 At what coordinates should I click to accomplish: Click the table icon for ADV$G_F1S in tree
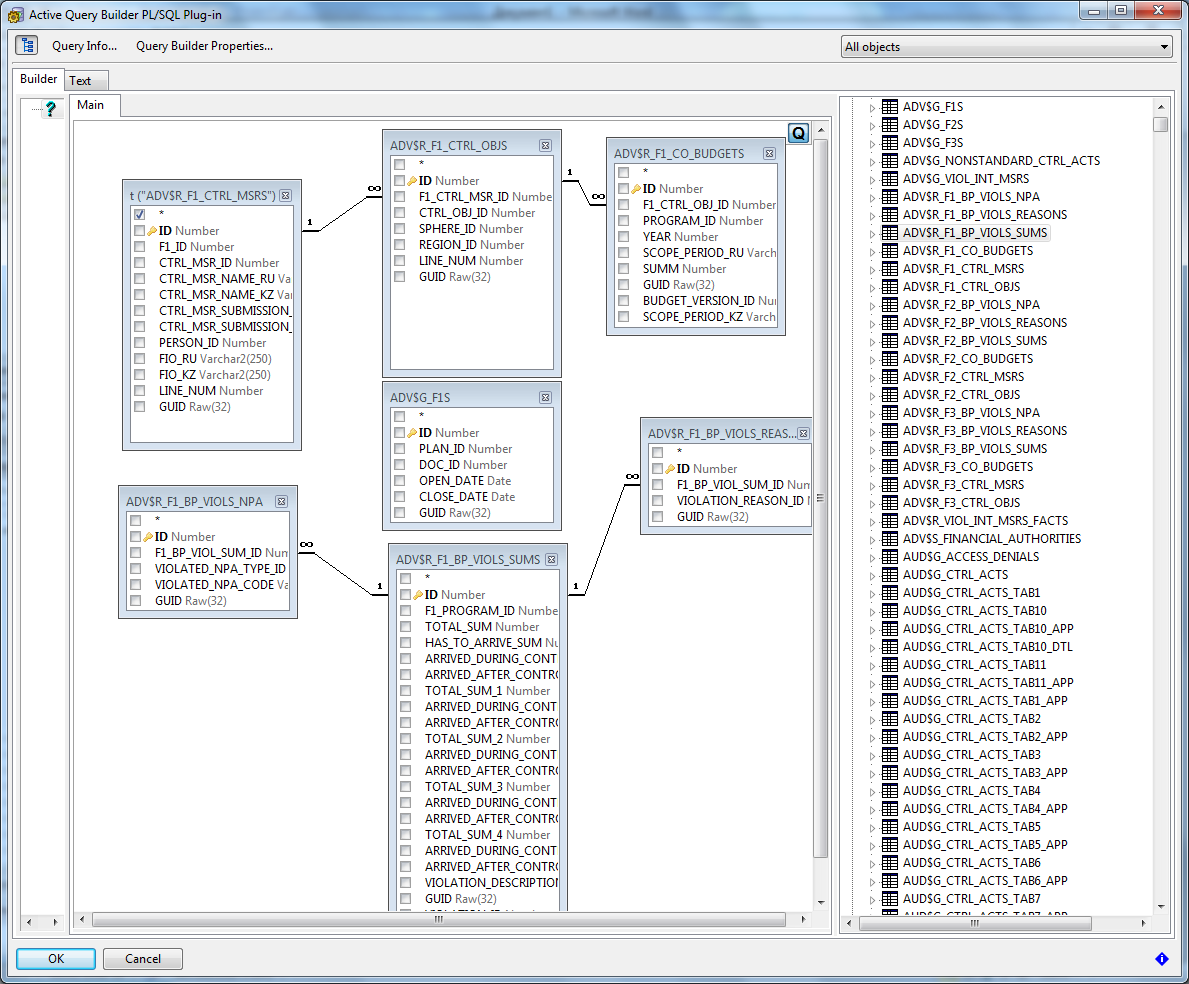click(889, 107)
